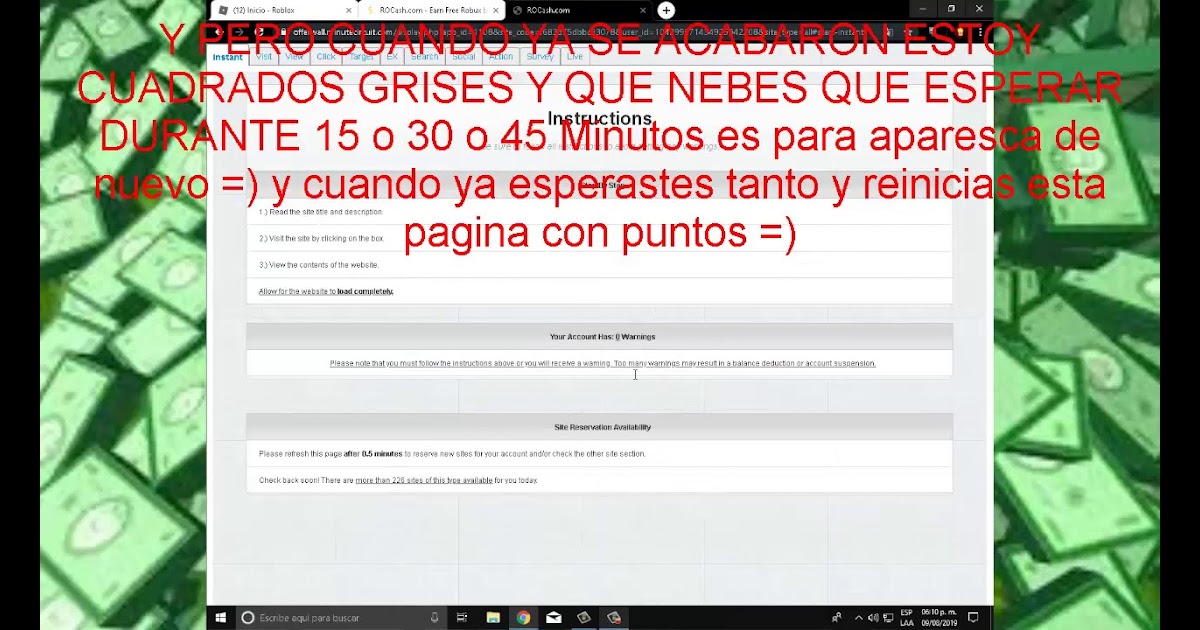Open the Target offer tab
This screenshot has height=630, width=1200.
click(361, 57)
